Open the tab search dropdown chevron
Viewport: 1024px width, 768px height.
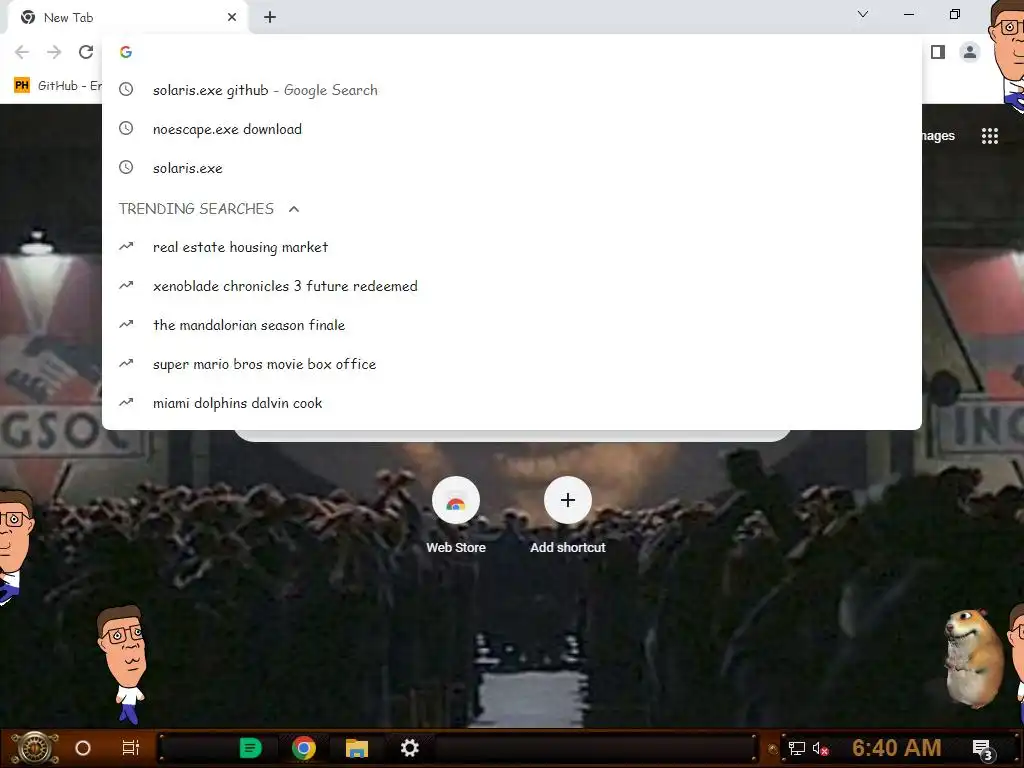tap(863, 14)
